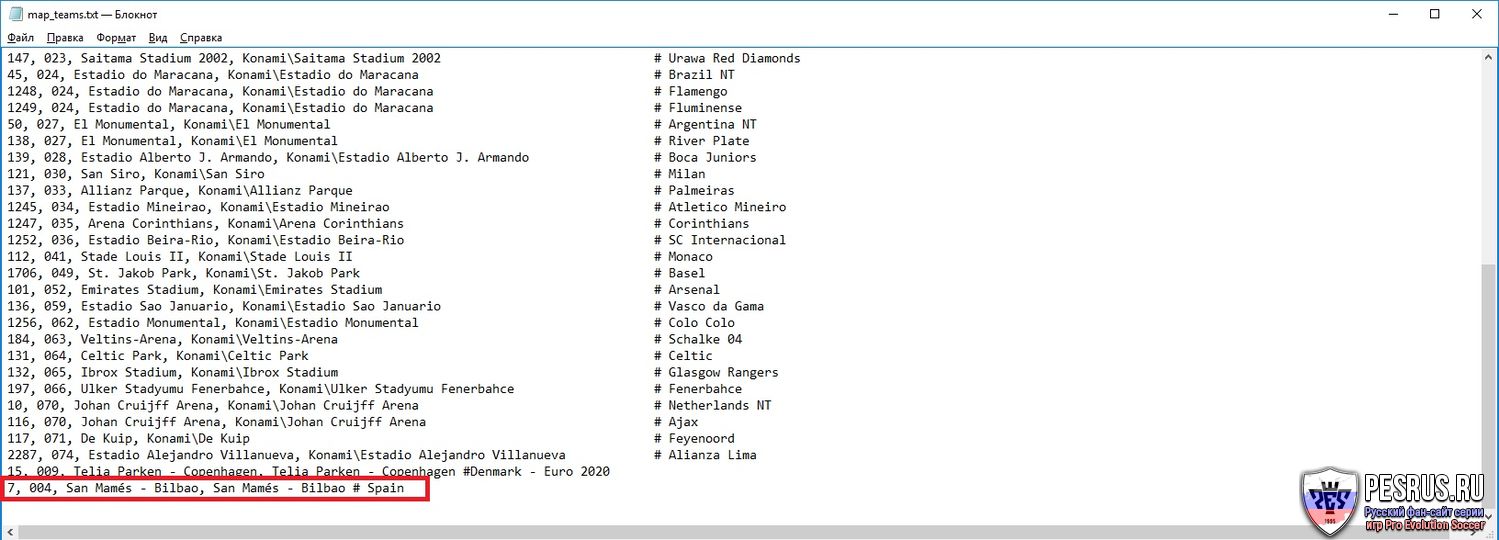Click the comment '# Colo Colo'
The height and width of the screenshot is (540, 1499).
click(x=694, y=322)
